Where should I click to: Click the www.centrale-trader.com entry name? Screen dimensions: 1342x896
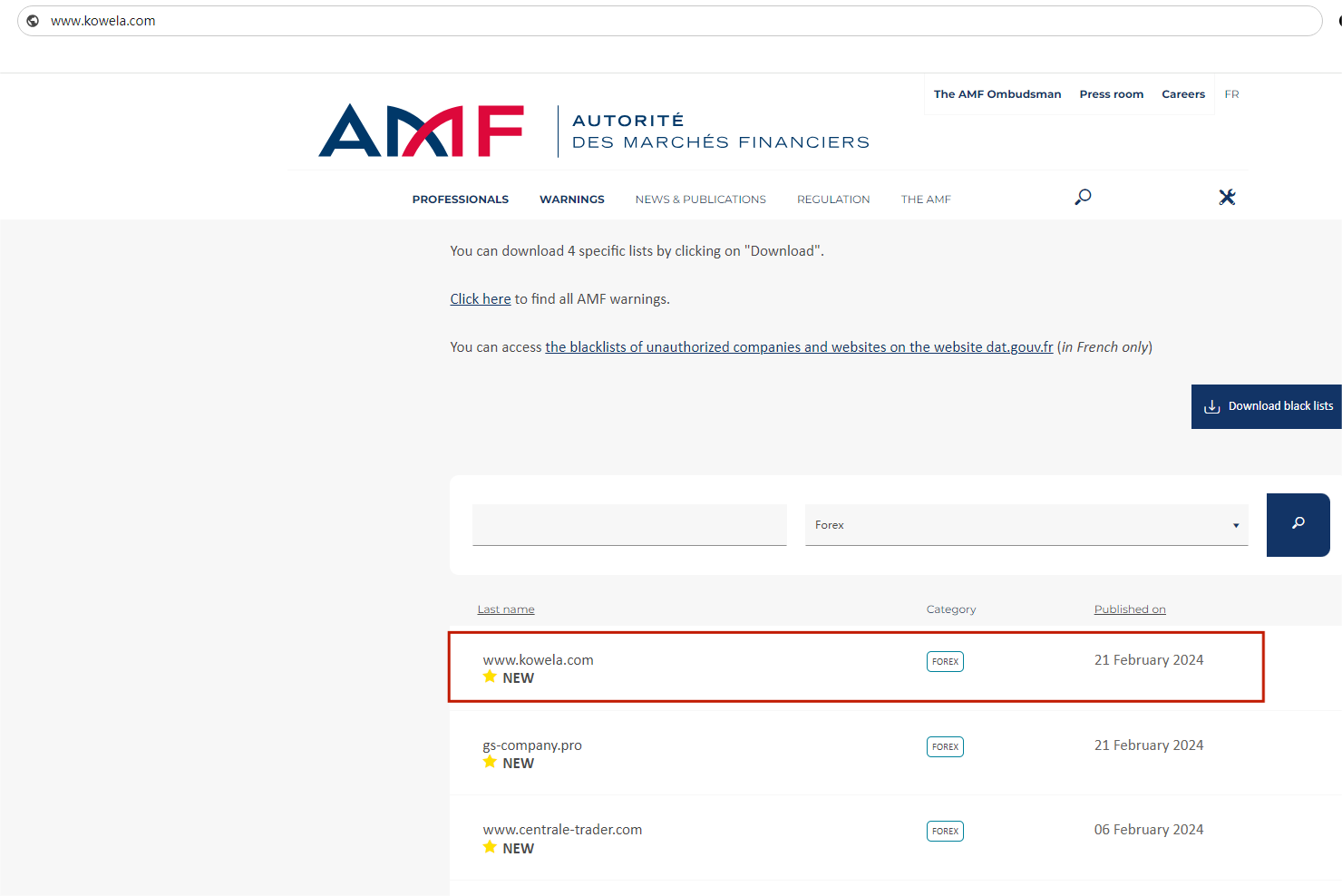point(562,830)
